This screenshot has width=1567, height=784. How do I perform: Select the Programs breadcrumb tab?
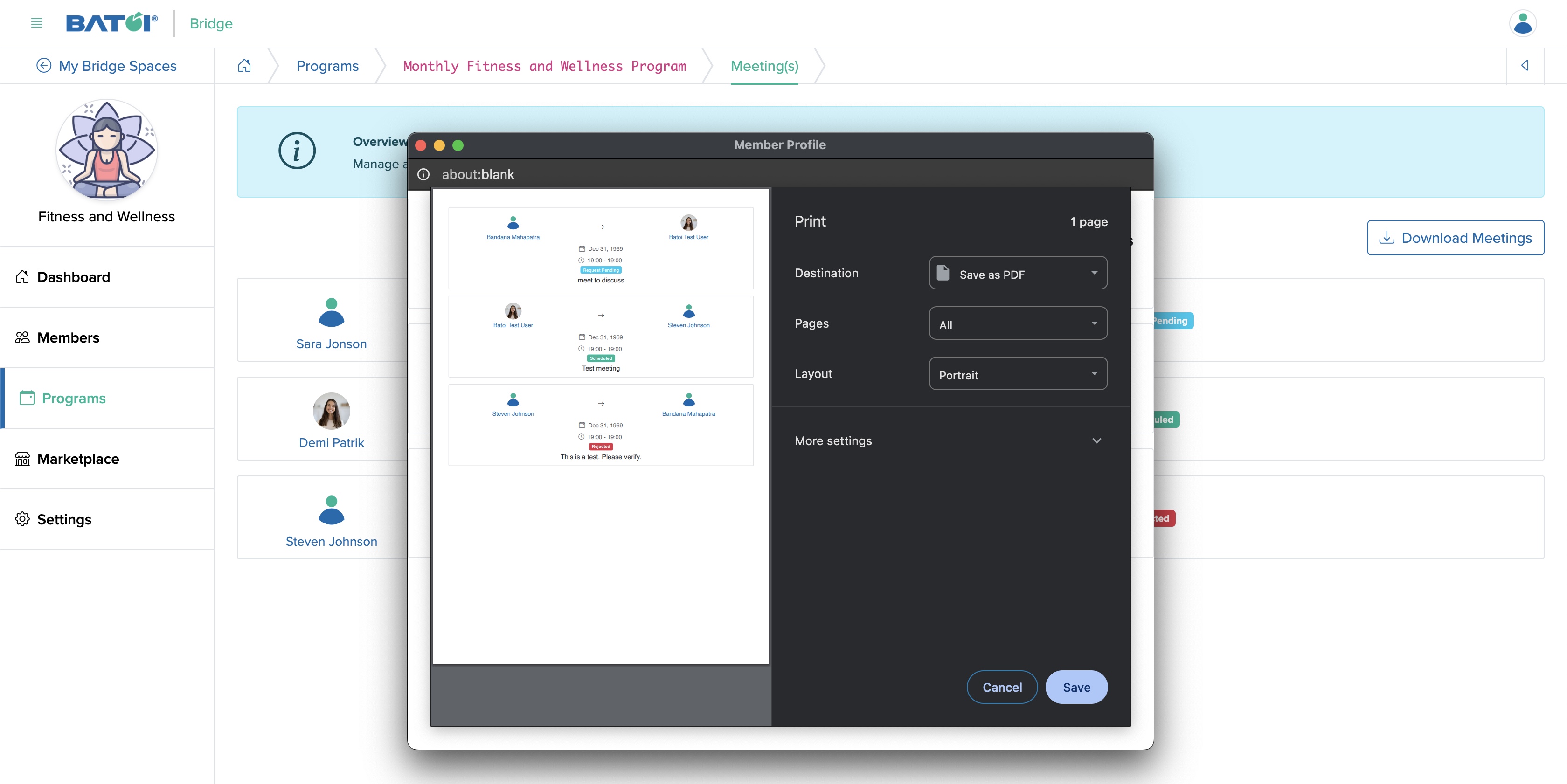(327, 65)
